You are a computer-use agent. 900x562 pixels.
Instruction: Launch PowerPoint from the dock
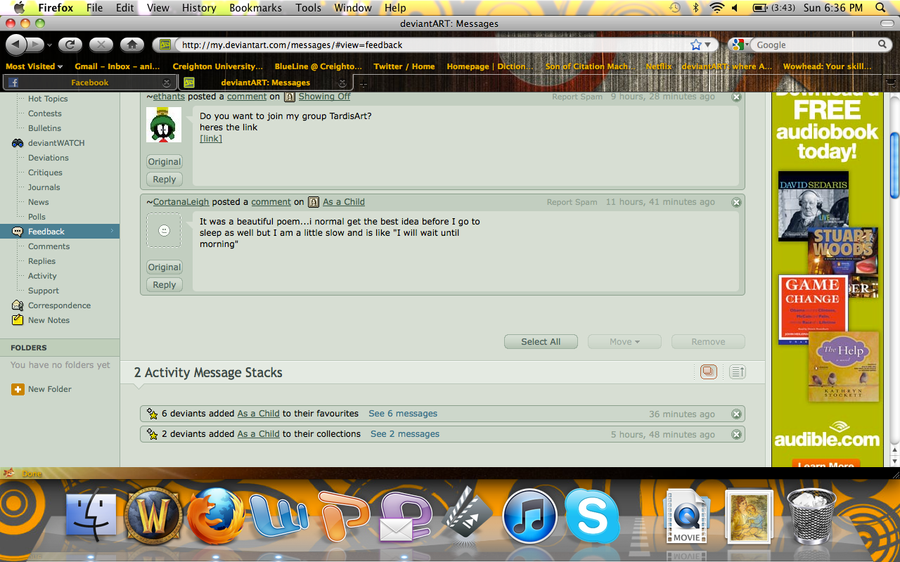pos(343,516)
